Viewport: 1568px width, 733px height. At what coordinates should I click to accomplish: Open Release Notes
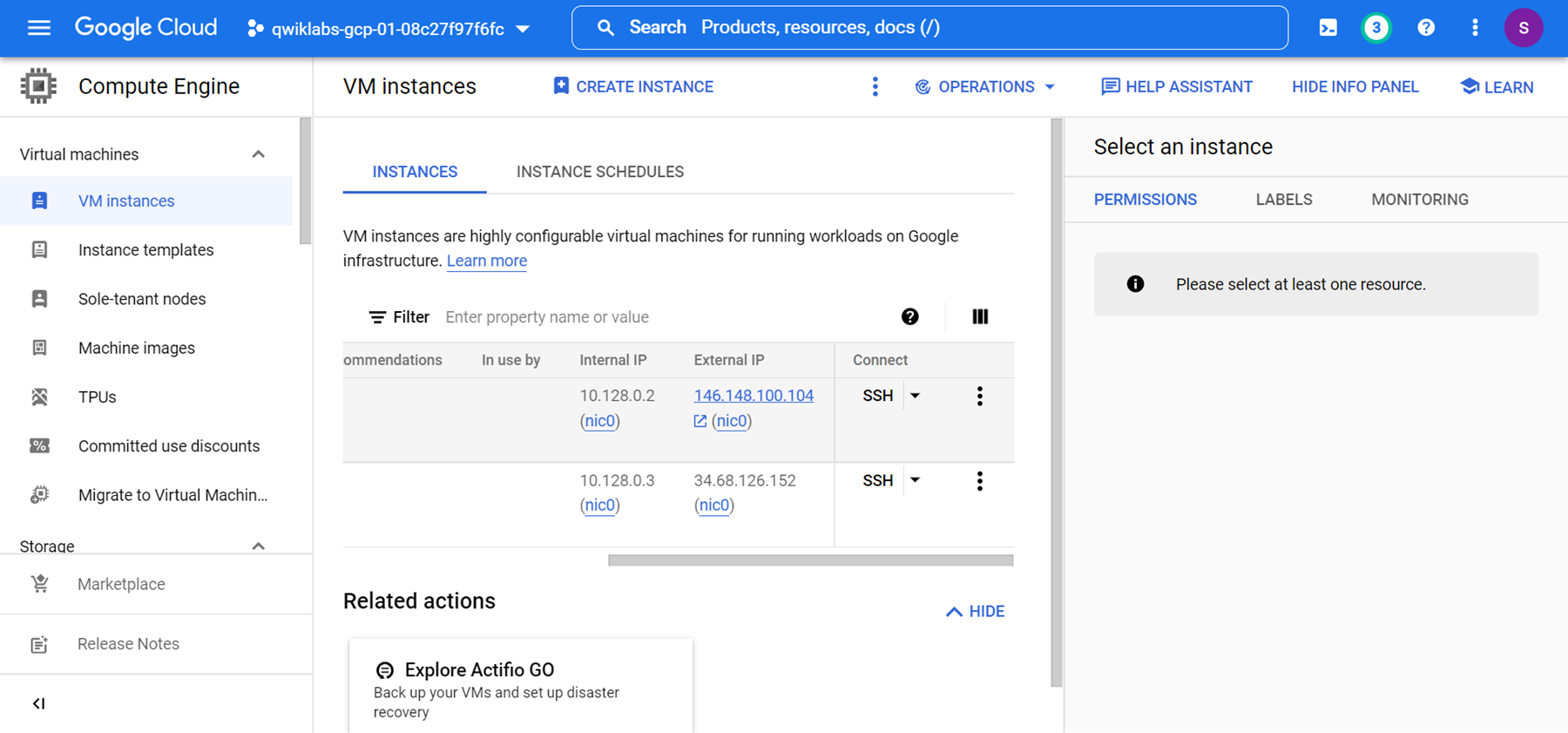pos(128,644)
